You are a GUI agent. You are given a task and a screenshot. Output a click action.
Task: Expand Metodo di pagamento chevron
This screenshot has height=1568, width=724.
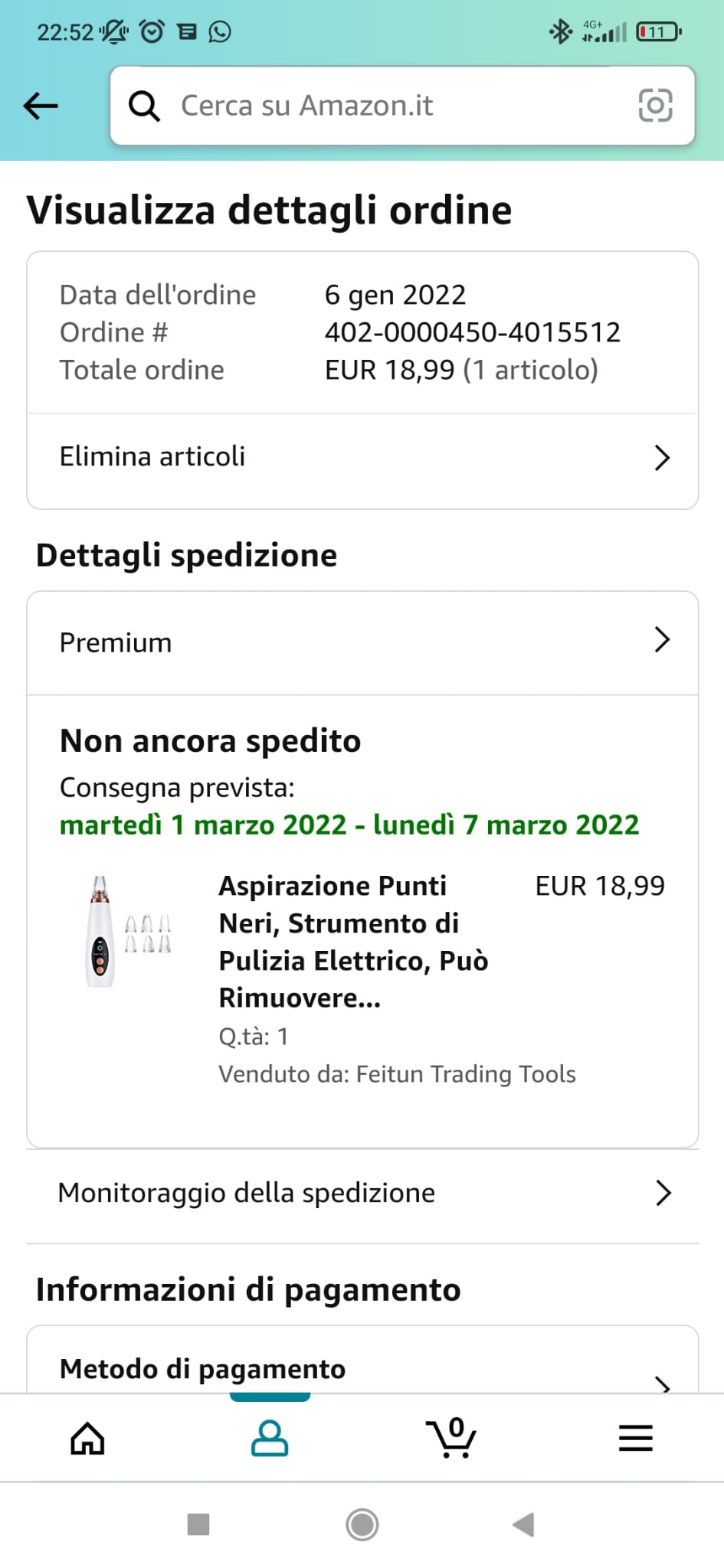[663, 1383]
